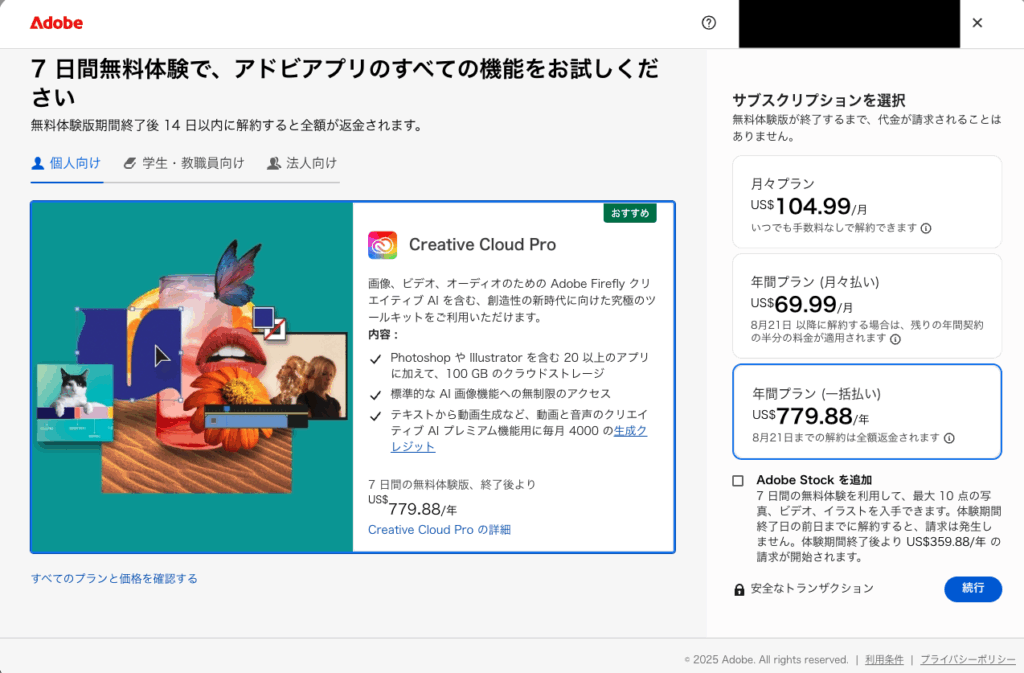Select 年間プラン (一括払い) US$779.88 option

pos(867,412)
